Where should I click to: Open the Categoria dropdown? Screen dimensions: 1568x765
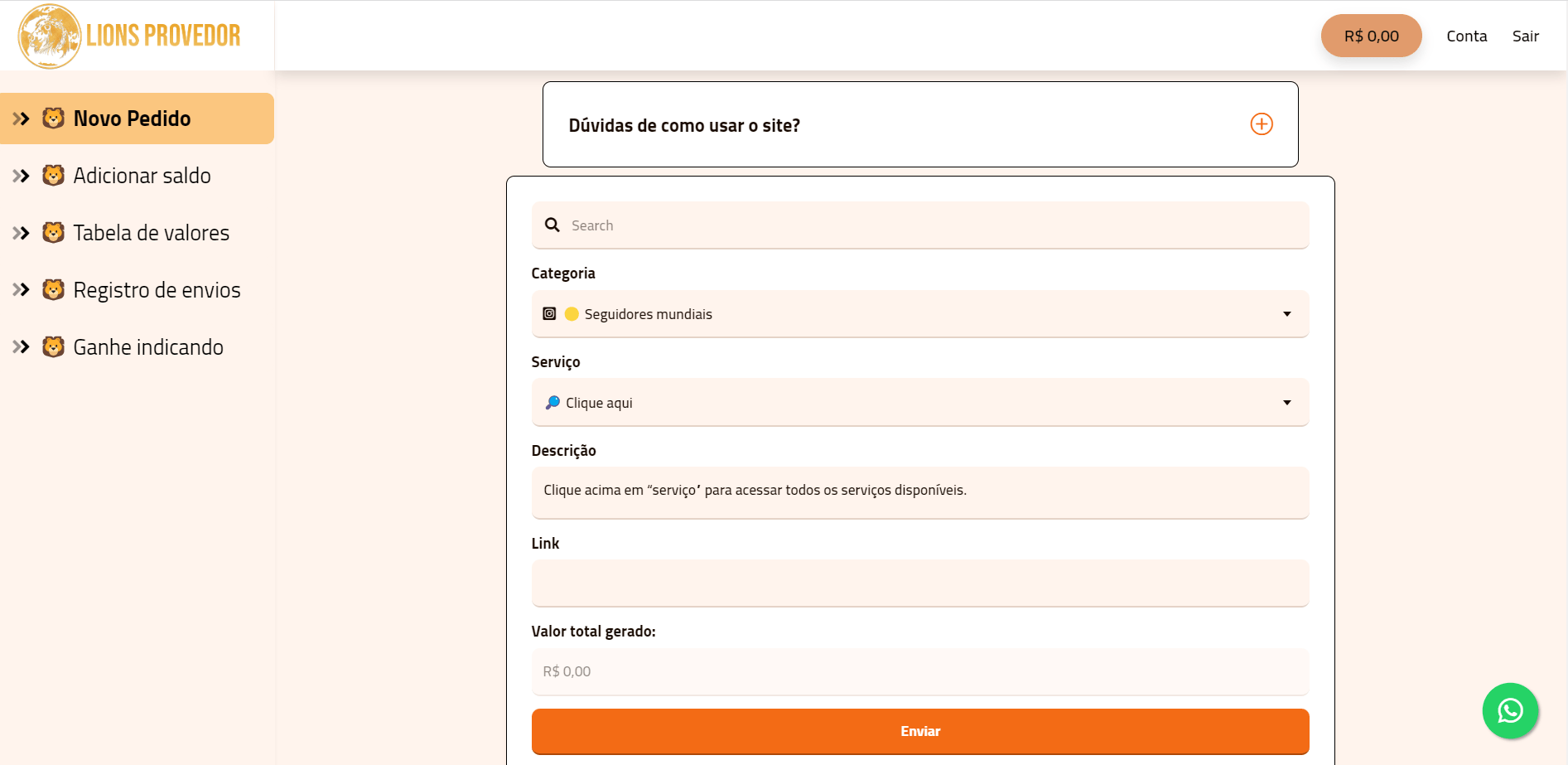coord(919,314)
